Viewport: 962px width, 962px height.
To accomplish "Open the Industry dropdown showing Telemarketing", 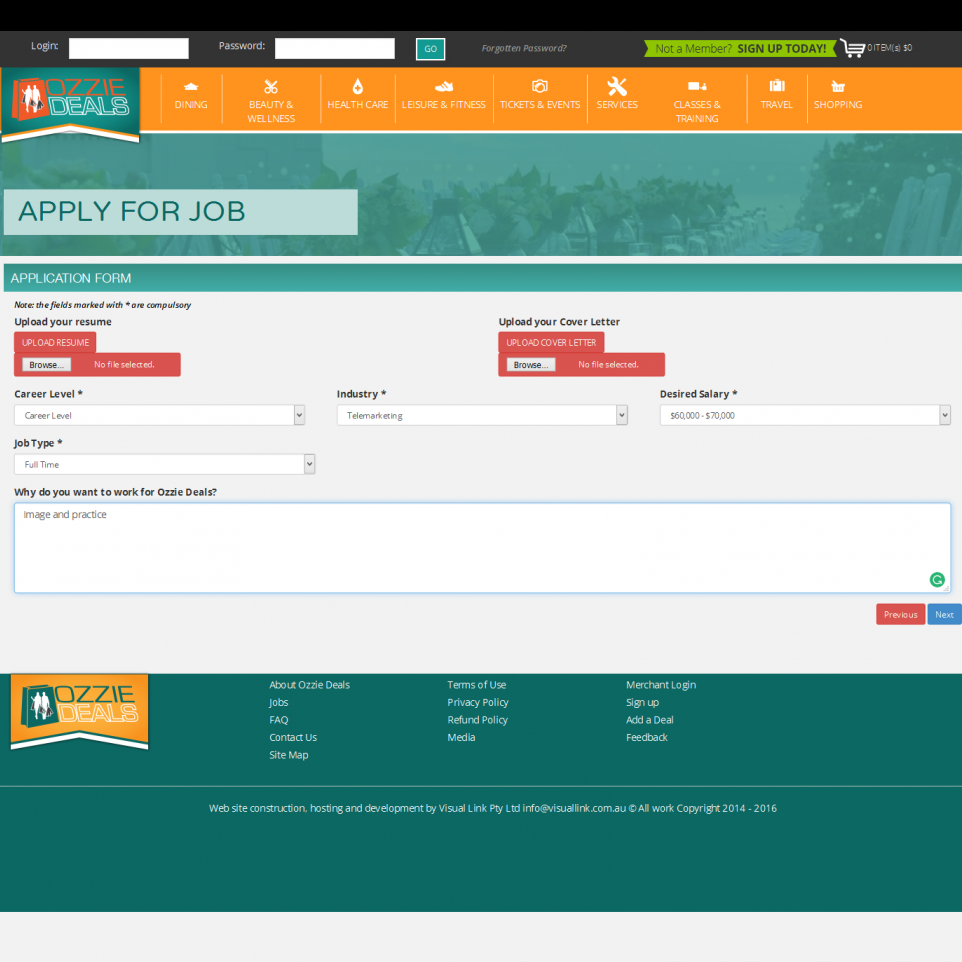I will pyautogui.click(x=482, y=415).
